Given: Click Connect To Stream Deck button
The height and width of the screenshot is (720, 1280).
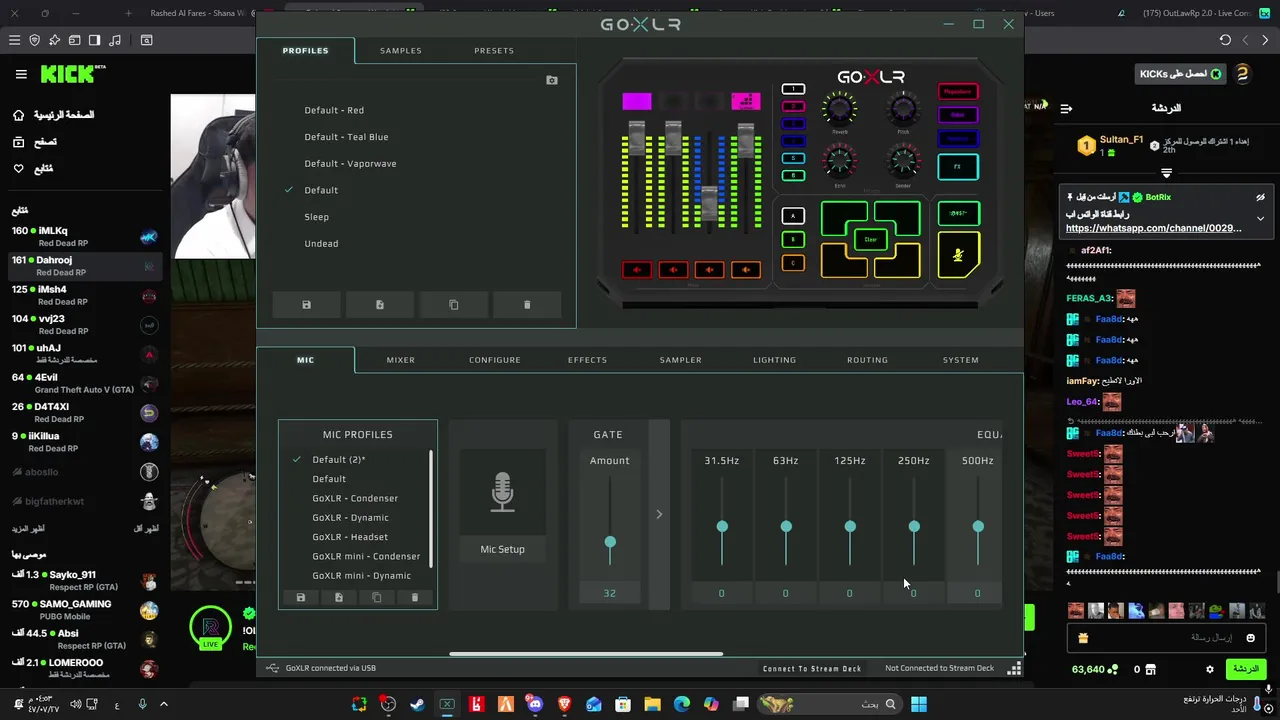Looking at the screenshot, I should tap(812, 668).
